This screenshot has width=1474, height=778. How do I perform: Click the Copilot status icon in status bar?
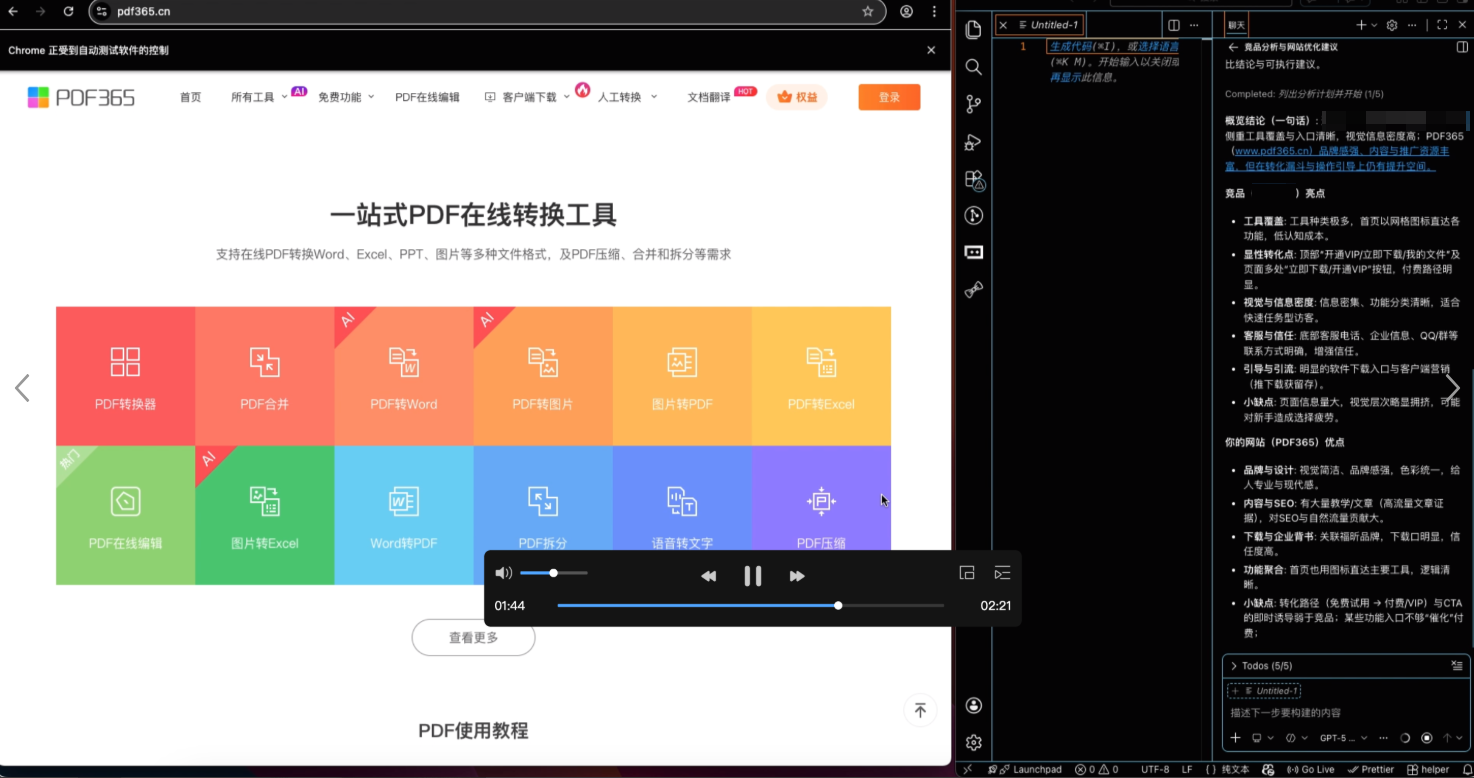1268,769
